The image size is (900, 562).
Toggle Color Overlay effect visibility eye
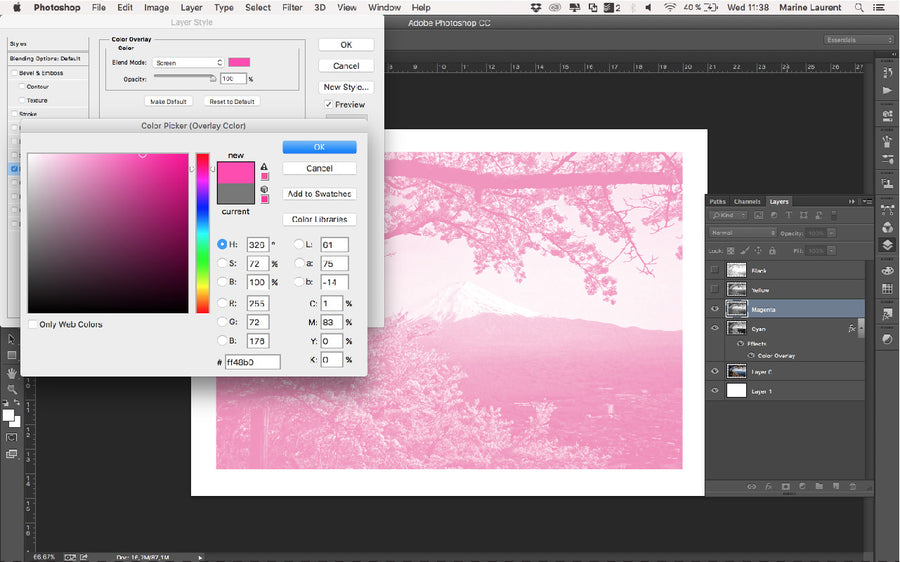tap(751, 356)
